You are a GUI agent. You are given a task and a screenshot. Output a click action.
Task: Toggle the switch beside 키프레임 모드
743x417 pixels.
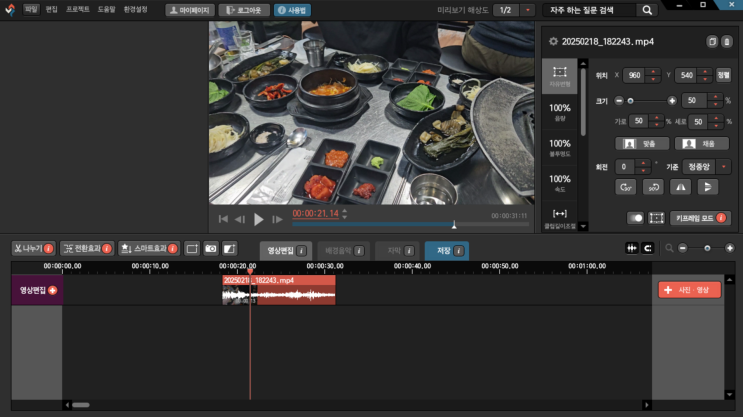(635, 218)
